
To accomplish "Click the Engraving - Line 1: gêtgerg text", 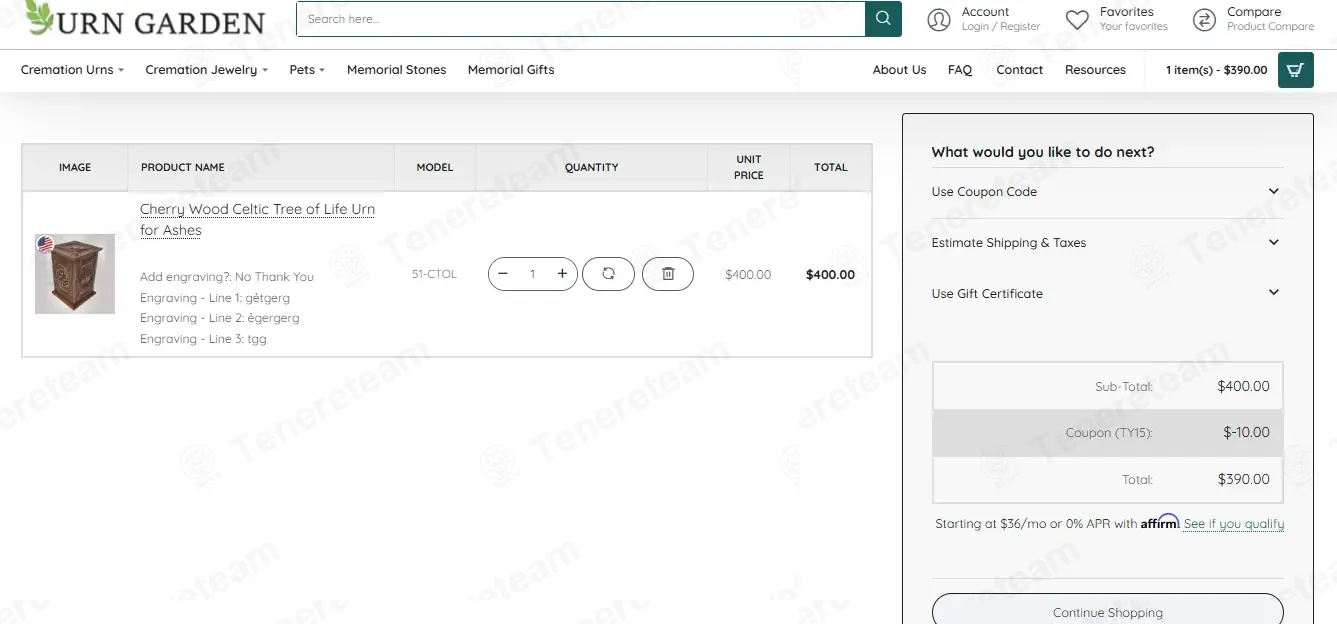I will [x=215, y=298].
